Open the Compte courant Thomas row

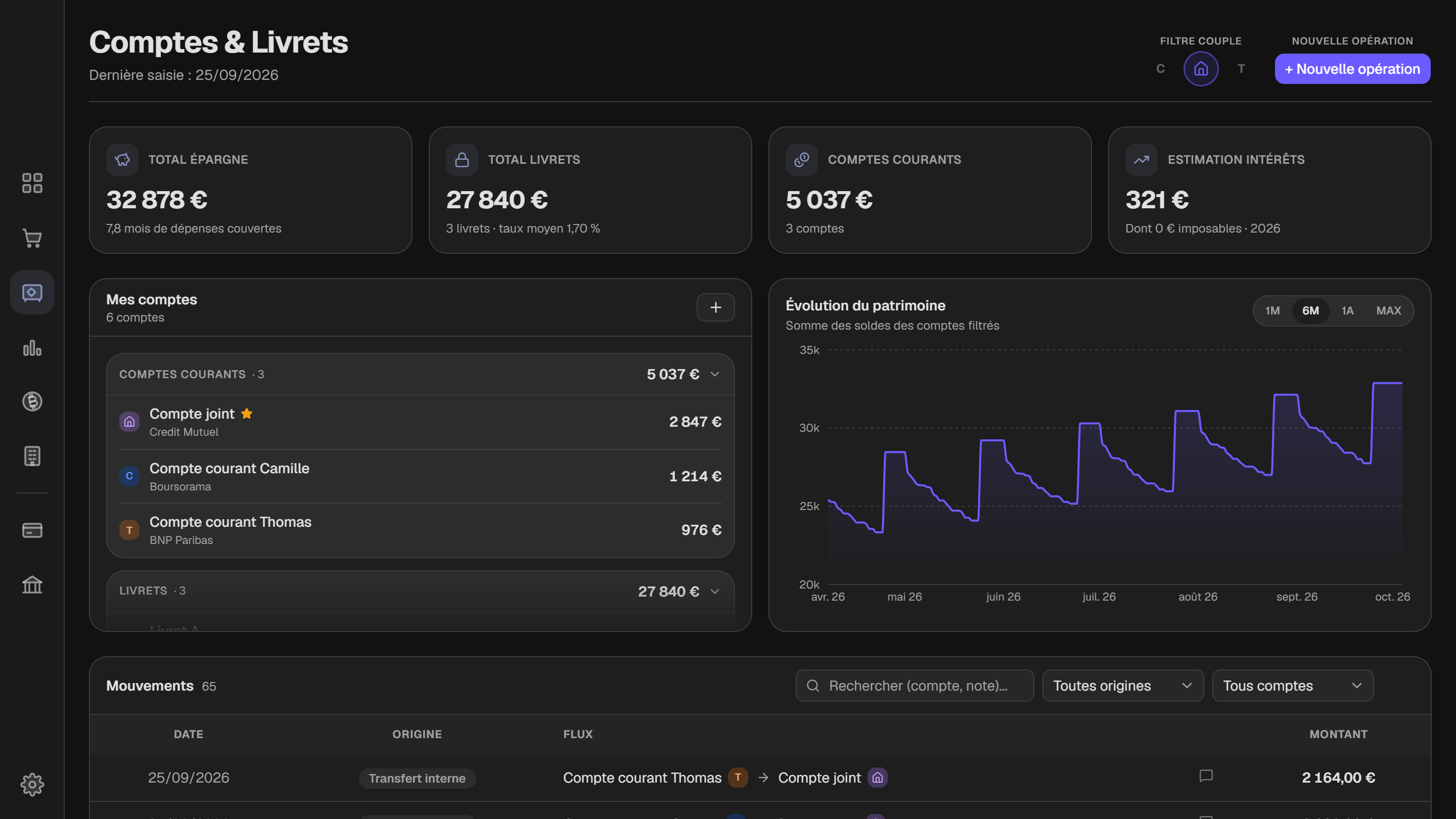click(x=421, y=530)
